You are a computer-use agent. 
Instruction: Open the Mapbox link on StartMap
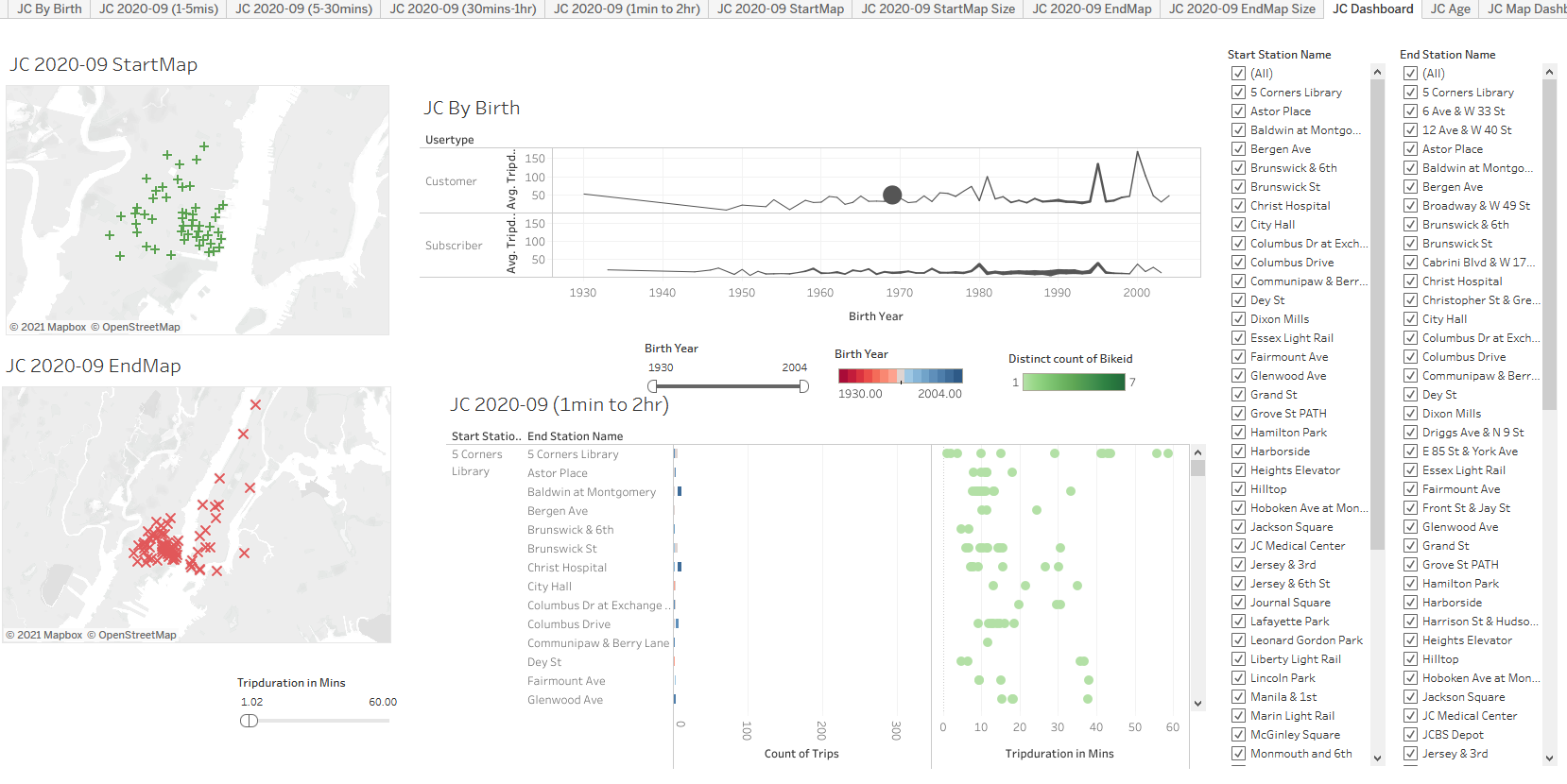coord(53,327)
